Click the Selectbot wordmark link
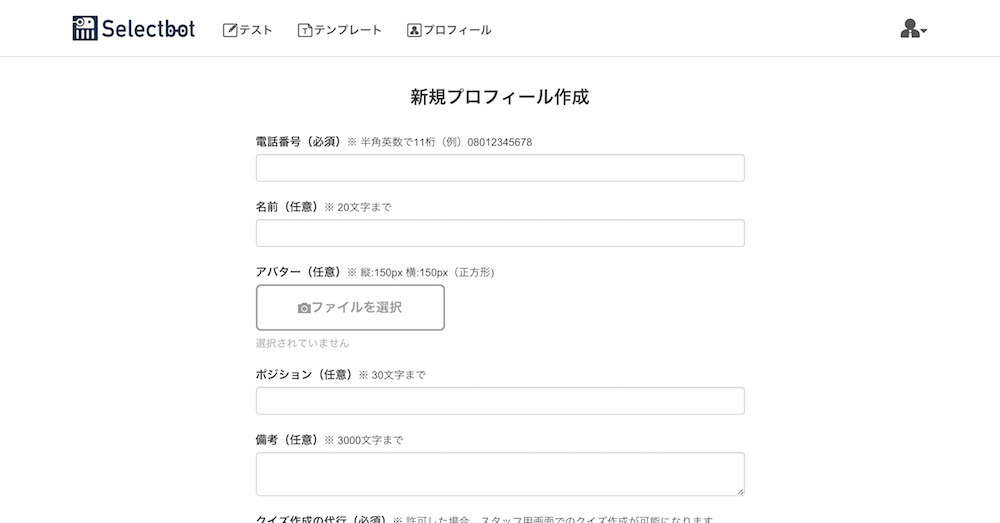Viewport: 1000px width, 523px height. tap(149, 29)
